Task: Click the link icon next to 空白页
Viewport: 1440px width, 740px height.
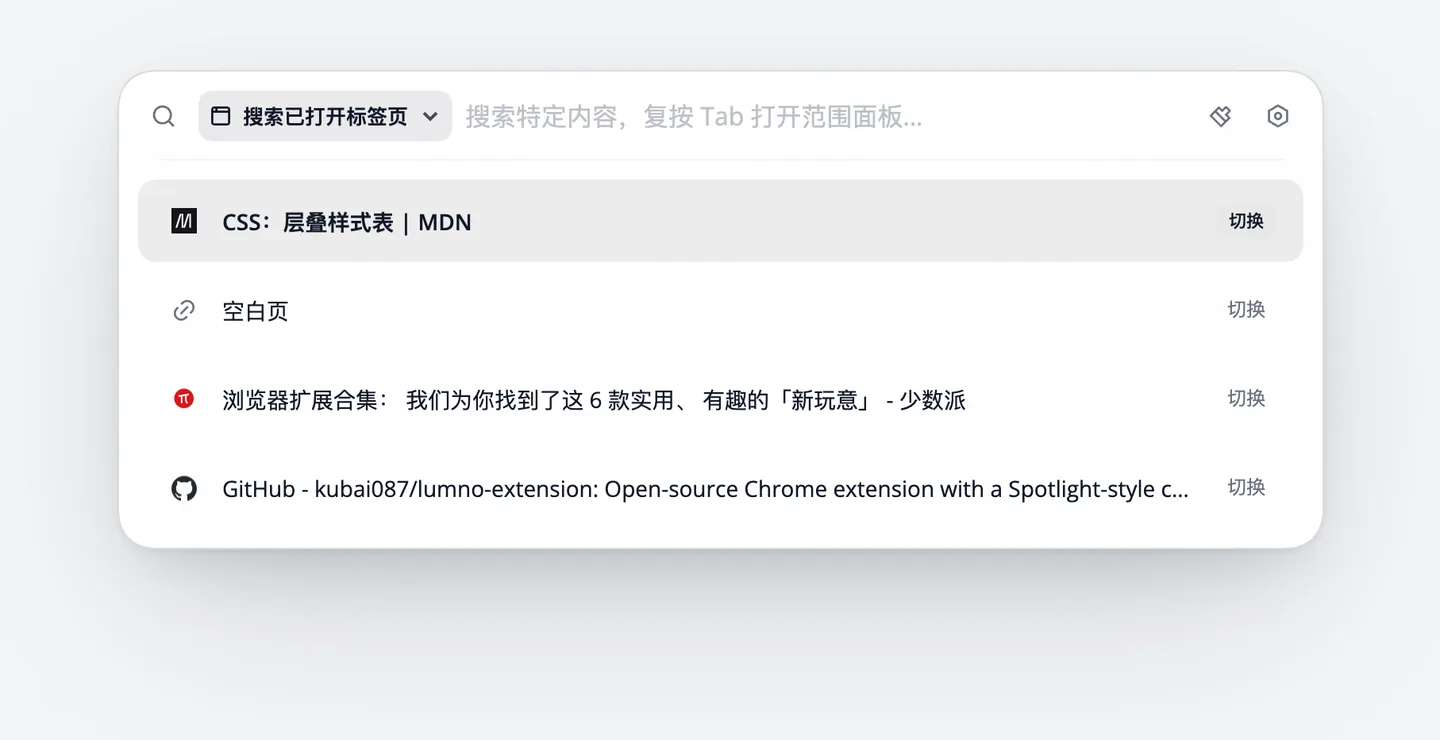Action: coord(184,311)
